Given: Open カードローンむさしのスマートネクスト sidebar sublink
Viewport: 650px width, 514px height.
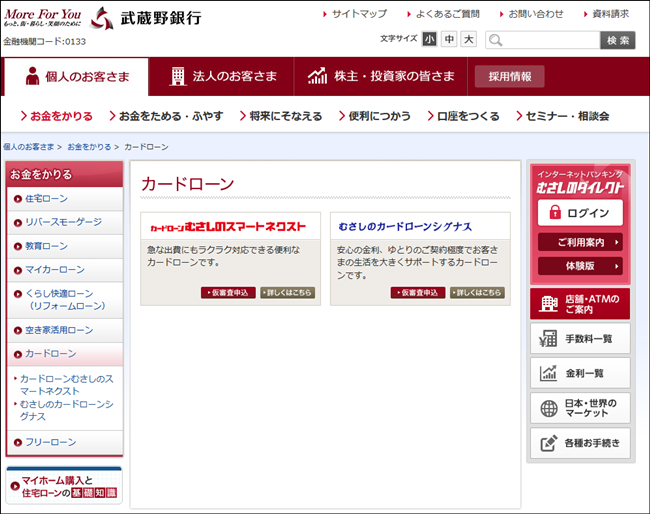Looking at the screenshot, I should coord(66,385).
